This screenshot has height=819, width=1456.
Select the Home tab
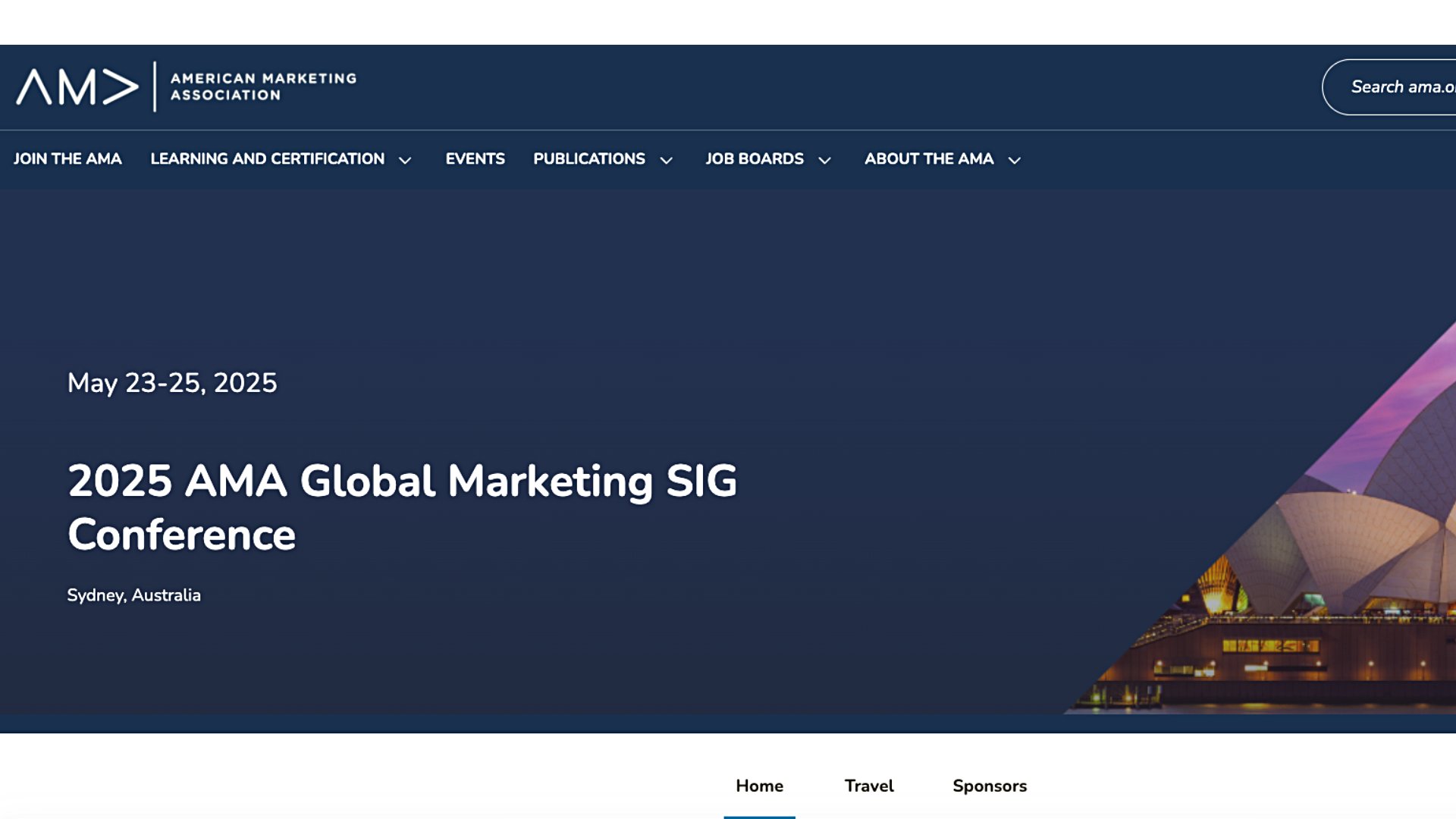759,786
